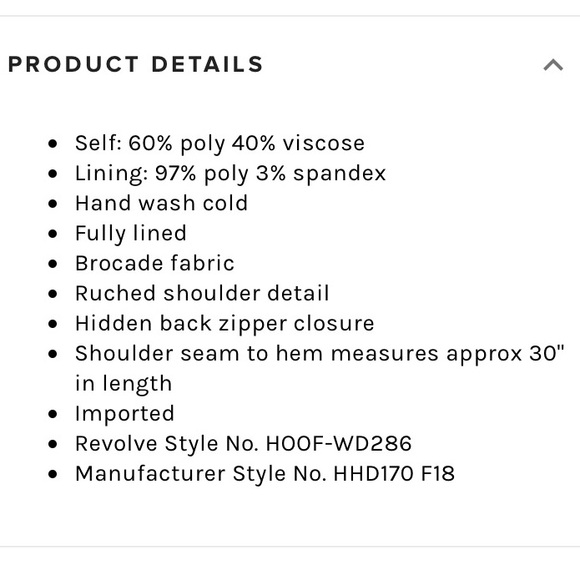580x580 pixels.
Task: Click the bullet beside 'Manufacturer Style No.'
Action: pos(53,474)
